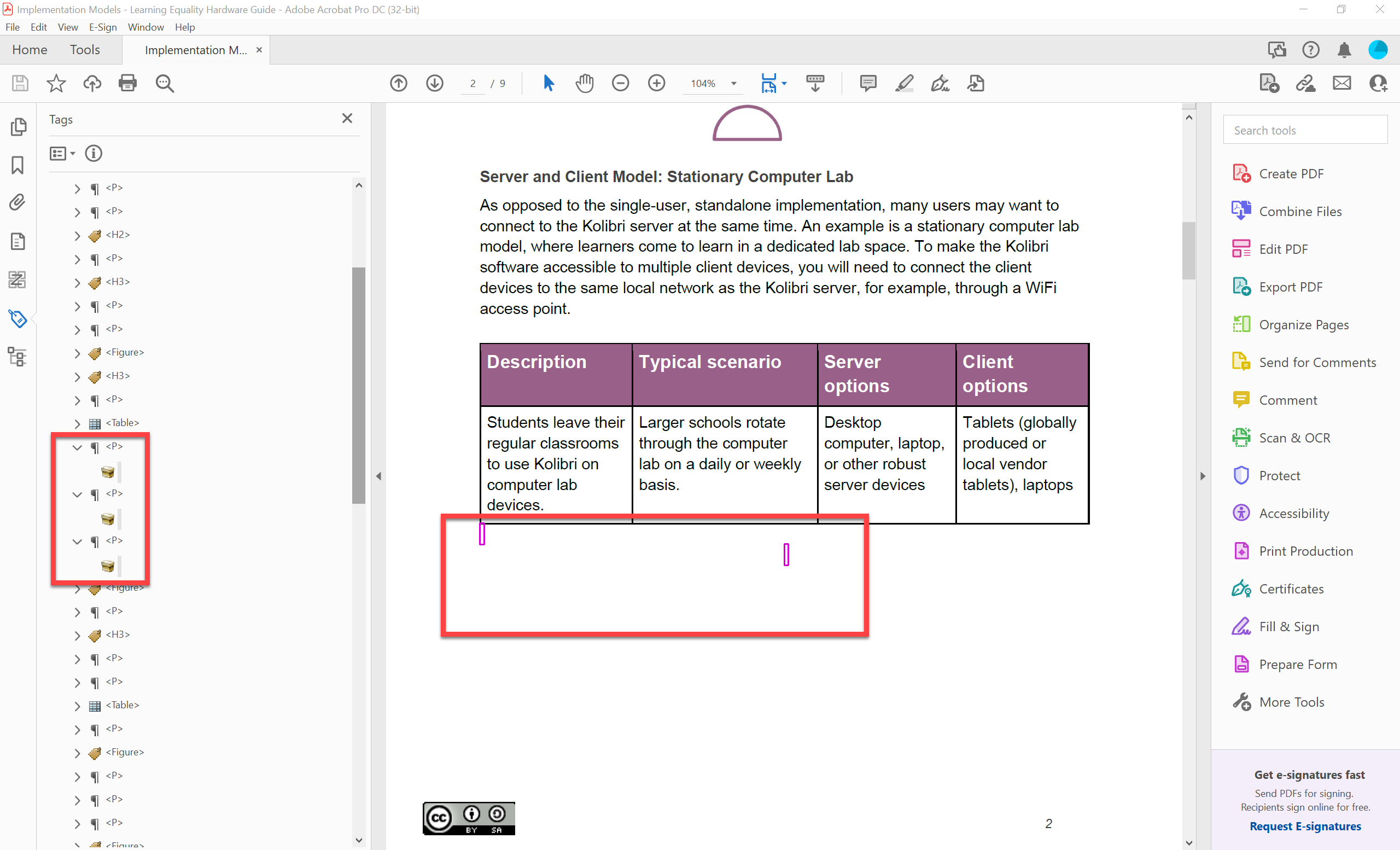
Task: Switch to the Tools tab
Action: click(x=85, y=50)
